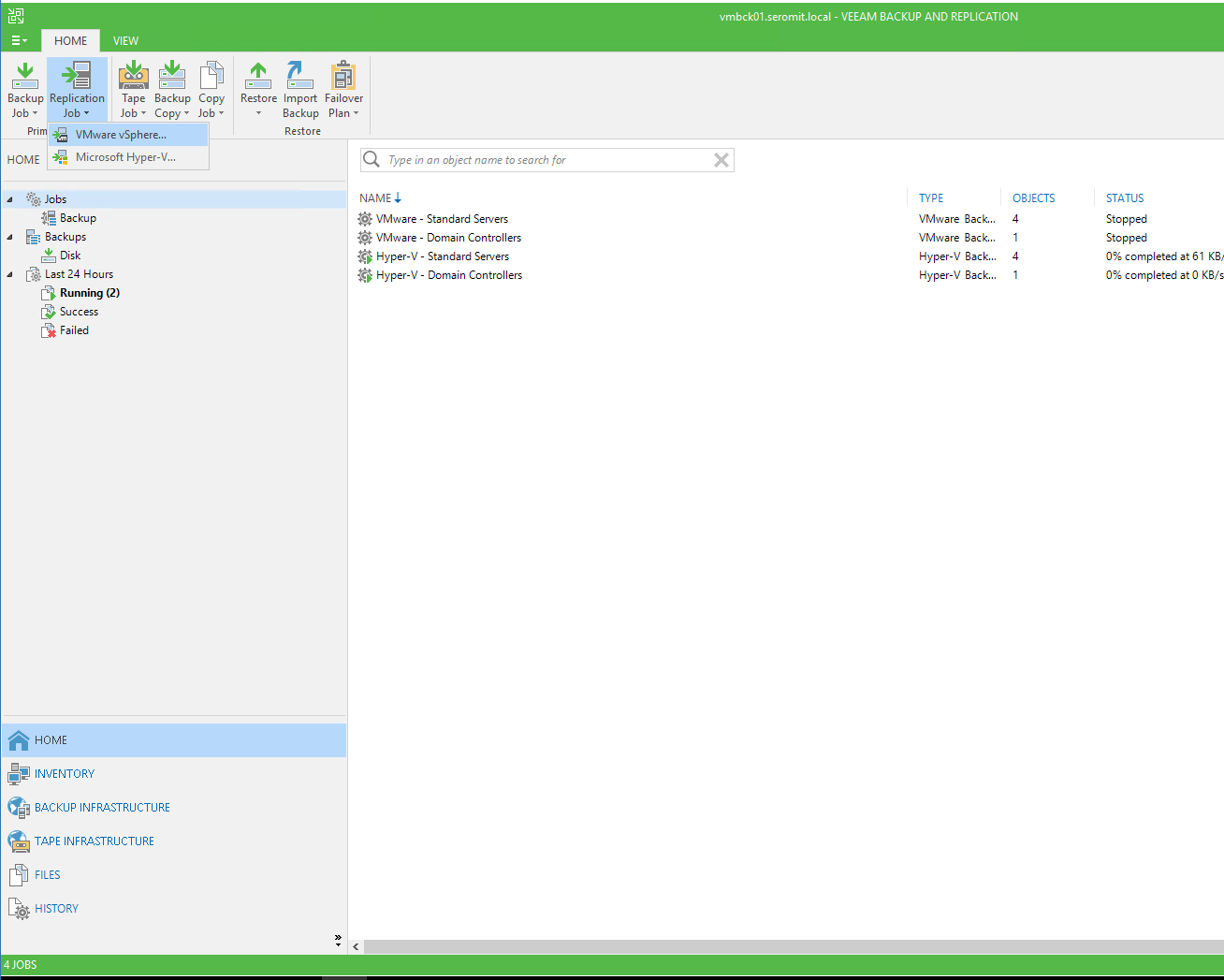Viewport: 1224px width, 980px height.
Task: Open the FILES view
Action: click(x=174, y=875)
